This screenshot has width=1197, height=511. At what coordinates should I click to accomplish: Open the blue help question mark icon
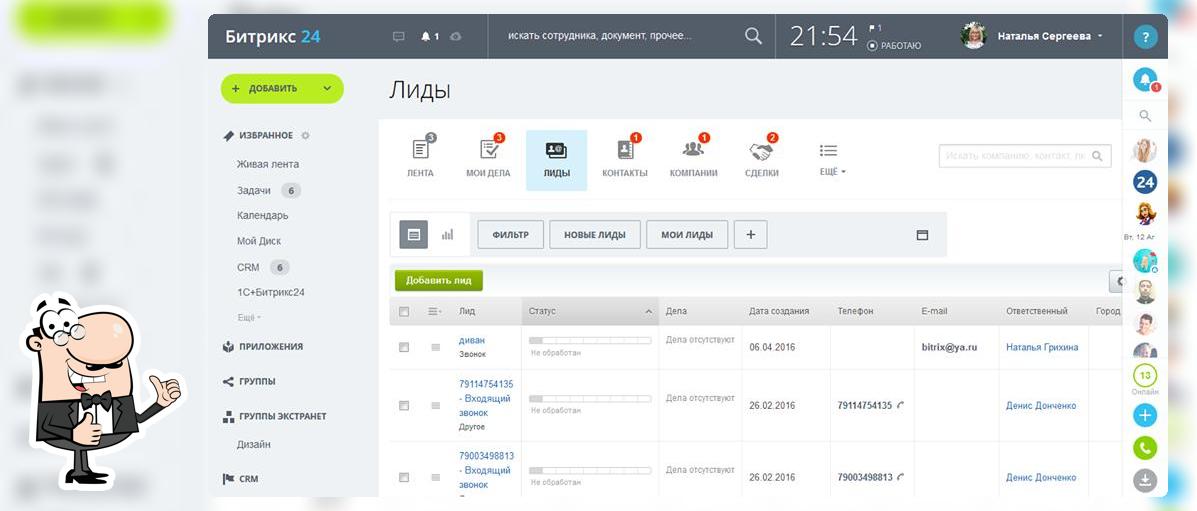[x=1145, y=37]
